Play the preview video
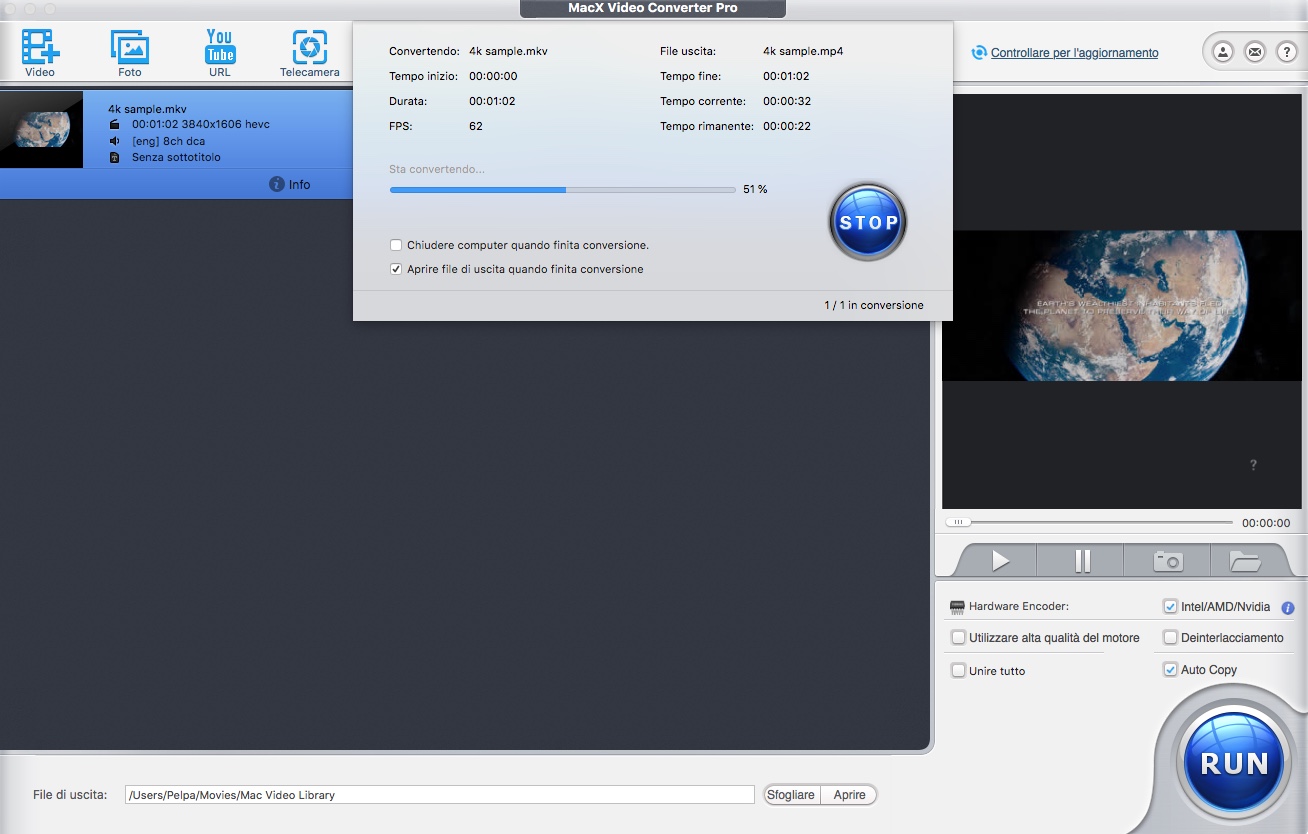Screen dimensions: 1308x834 click(x=1000, y=561)
